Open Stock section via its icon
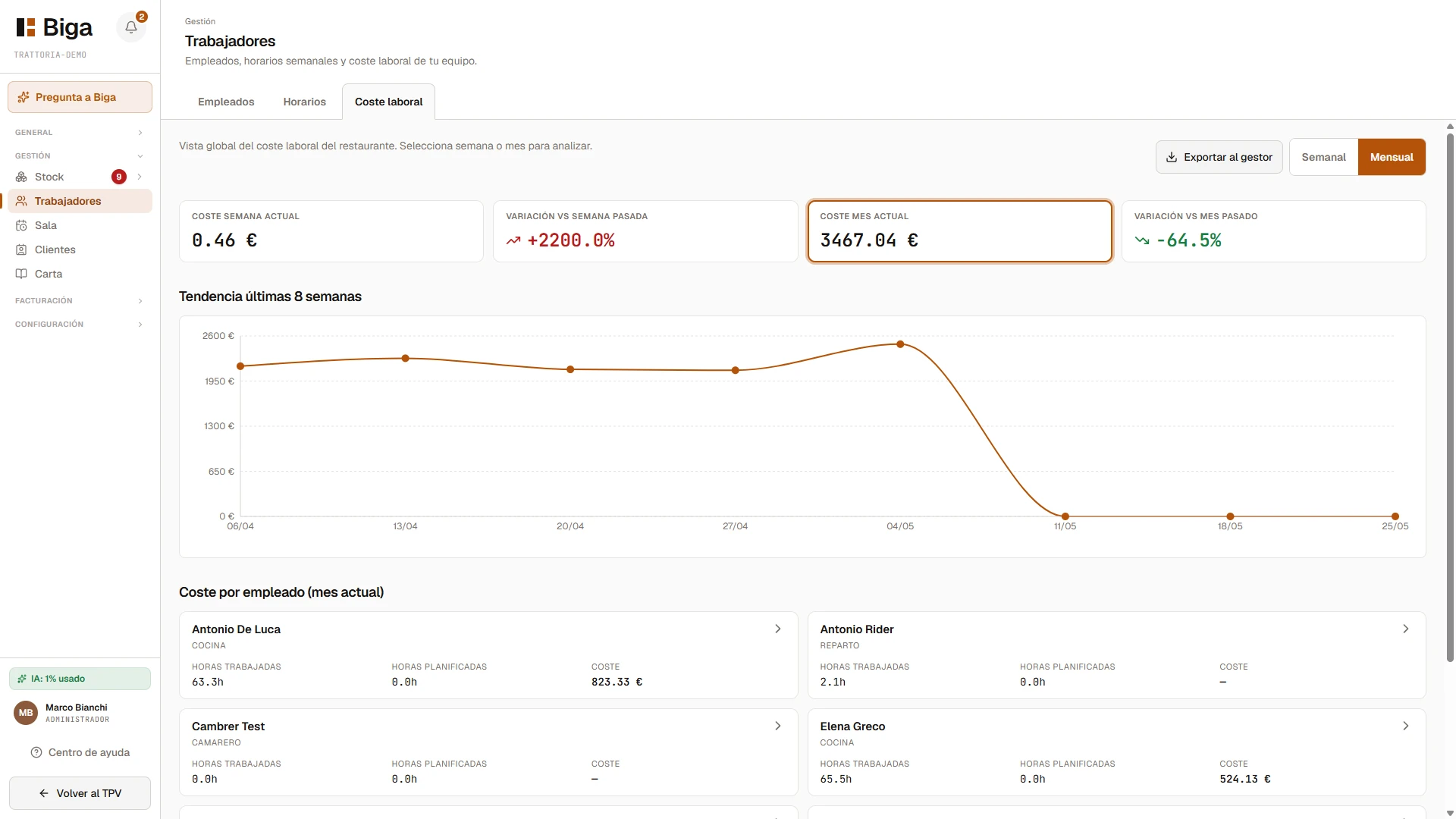 click(x=21, y=177)
